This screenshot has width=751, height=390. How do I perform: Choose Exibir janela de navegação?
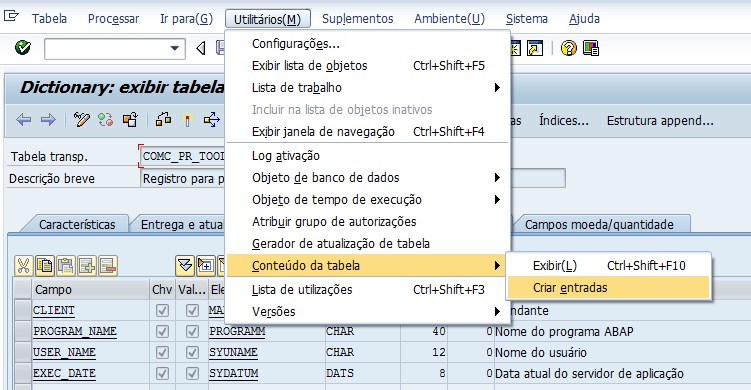pyautogui.click(x=369, y=132)
